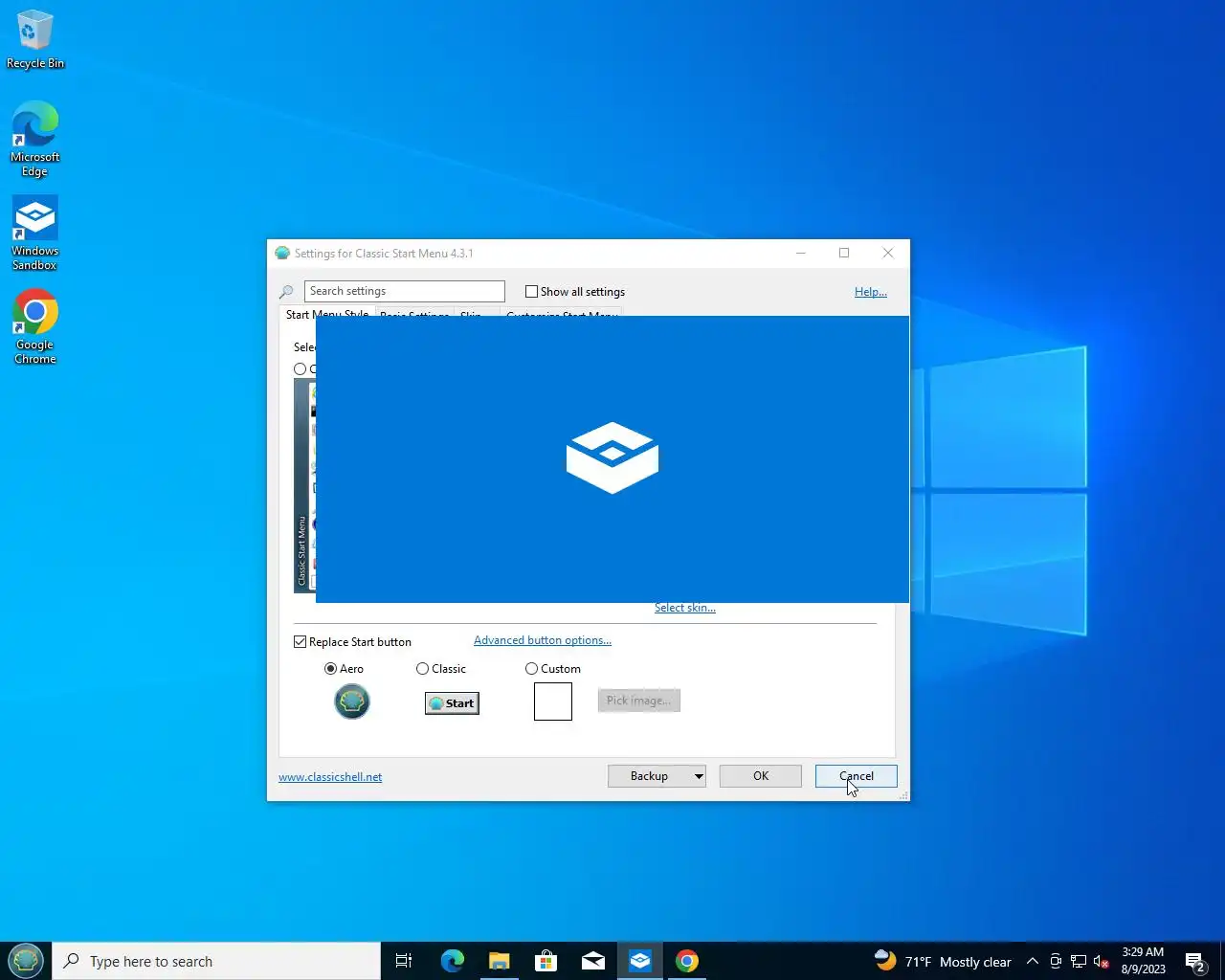Select the Microsoft Edge desktop shortcut
1225x980 pixels.
(x=35, y=139)
